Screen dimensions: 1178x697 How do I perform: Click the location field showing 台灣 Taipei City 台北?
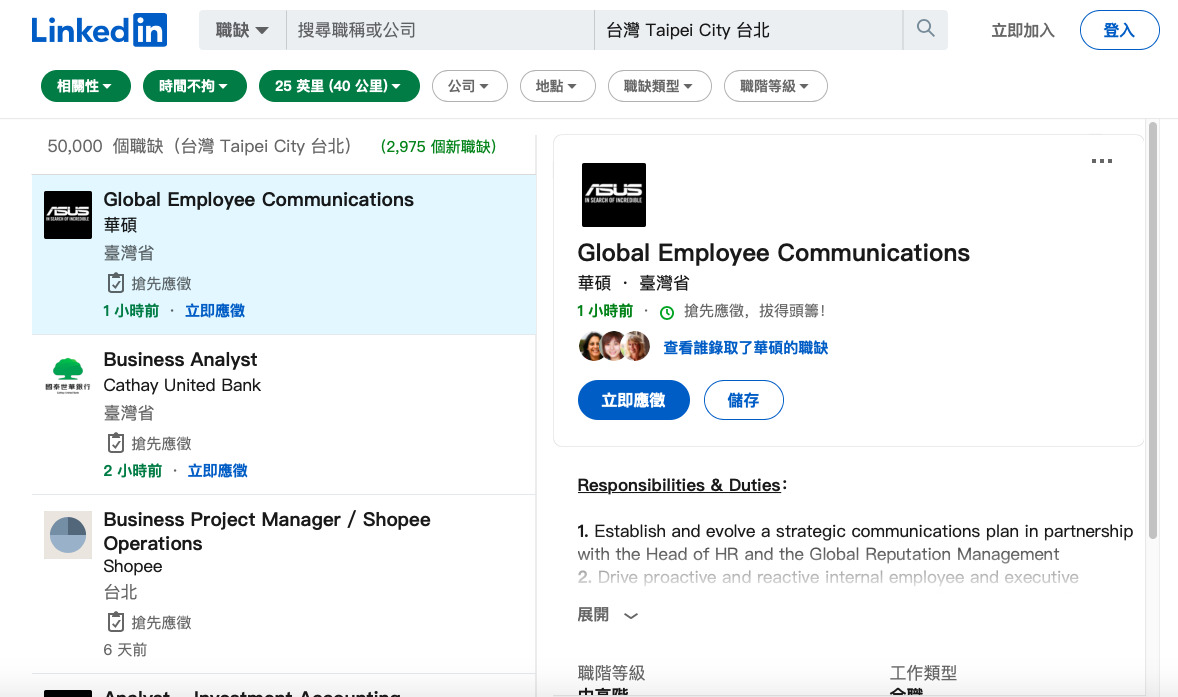point(748,30)
